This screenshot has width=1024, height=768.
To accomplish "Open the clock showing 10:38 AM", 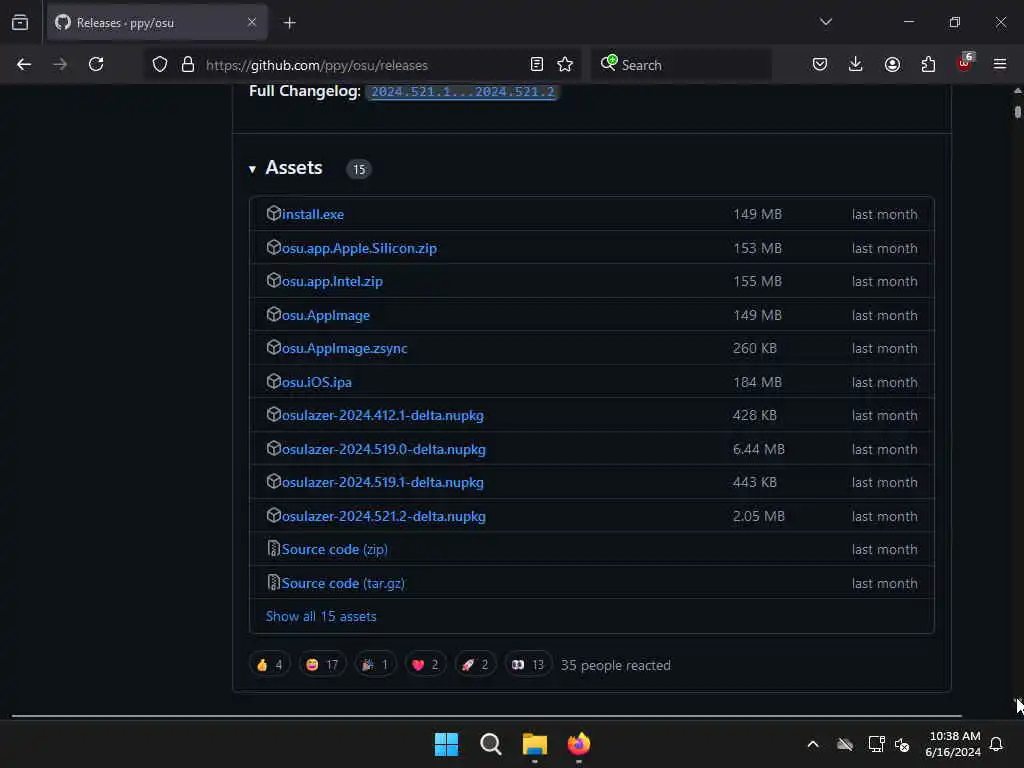I will (x=953, y=744).
